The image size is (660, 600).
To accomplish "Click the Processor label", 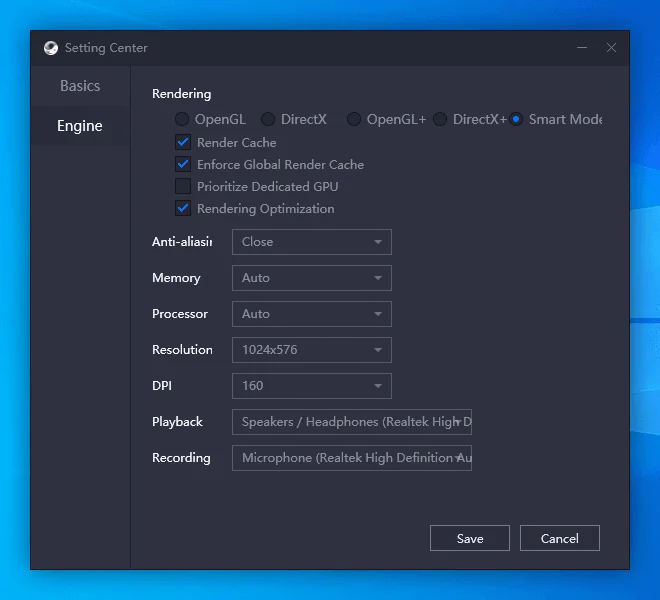I will click(x=180, y=314).
